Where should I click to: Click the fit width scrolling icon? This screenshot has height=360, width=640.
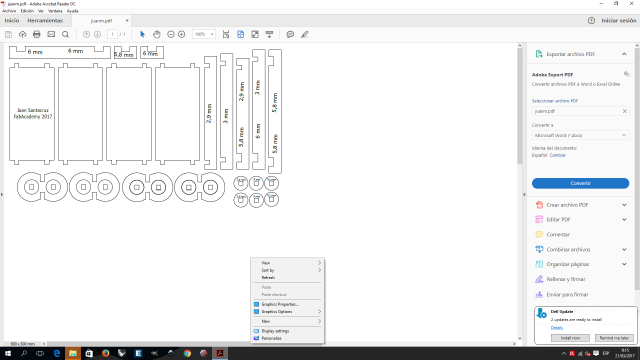[226, 35]
